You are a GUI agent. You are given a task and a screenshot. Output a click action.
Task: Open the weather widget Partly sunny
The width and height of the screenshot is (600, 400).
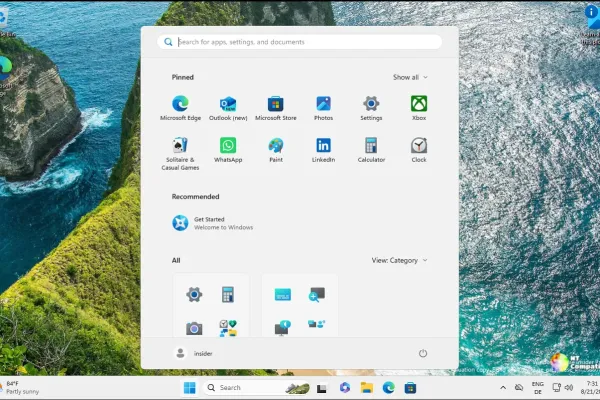tap(20, 387)
